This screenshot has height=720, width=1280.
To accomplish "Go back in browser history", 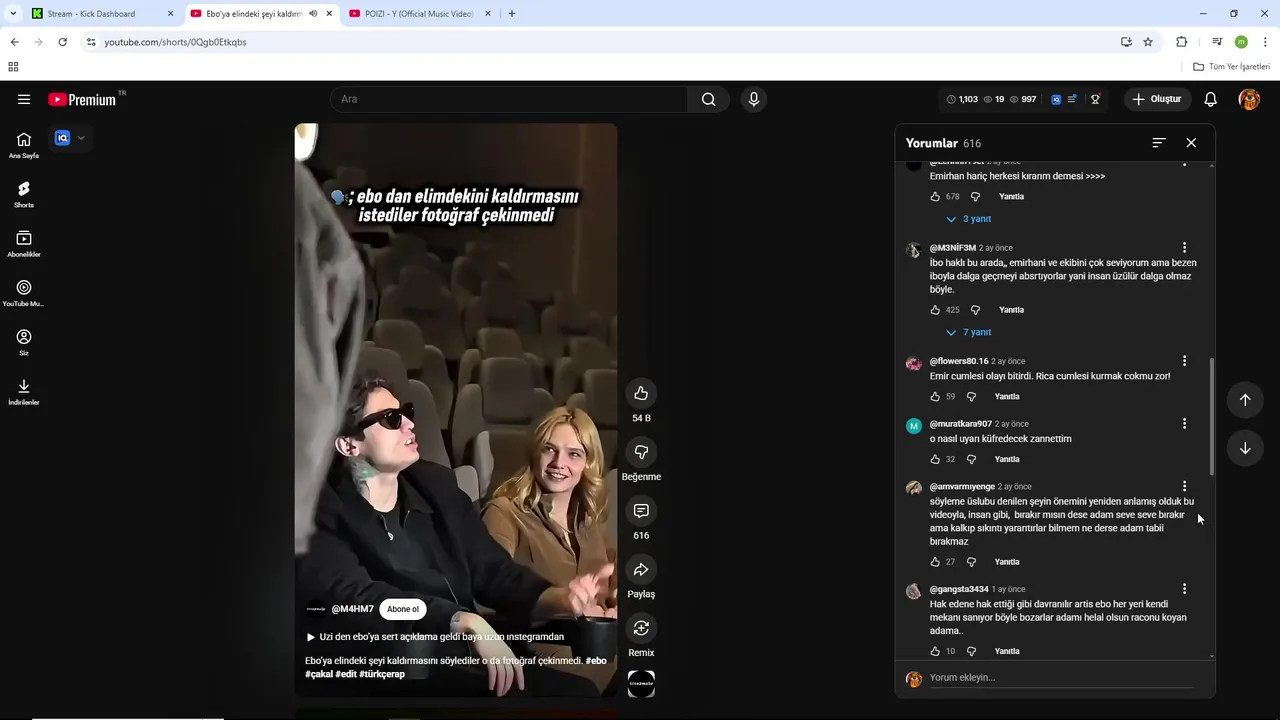I will coord(14,42).
